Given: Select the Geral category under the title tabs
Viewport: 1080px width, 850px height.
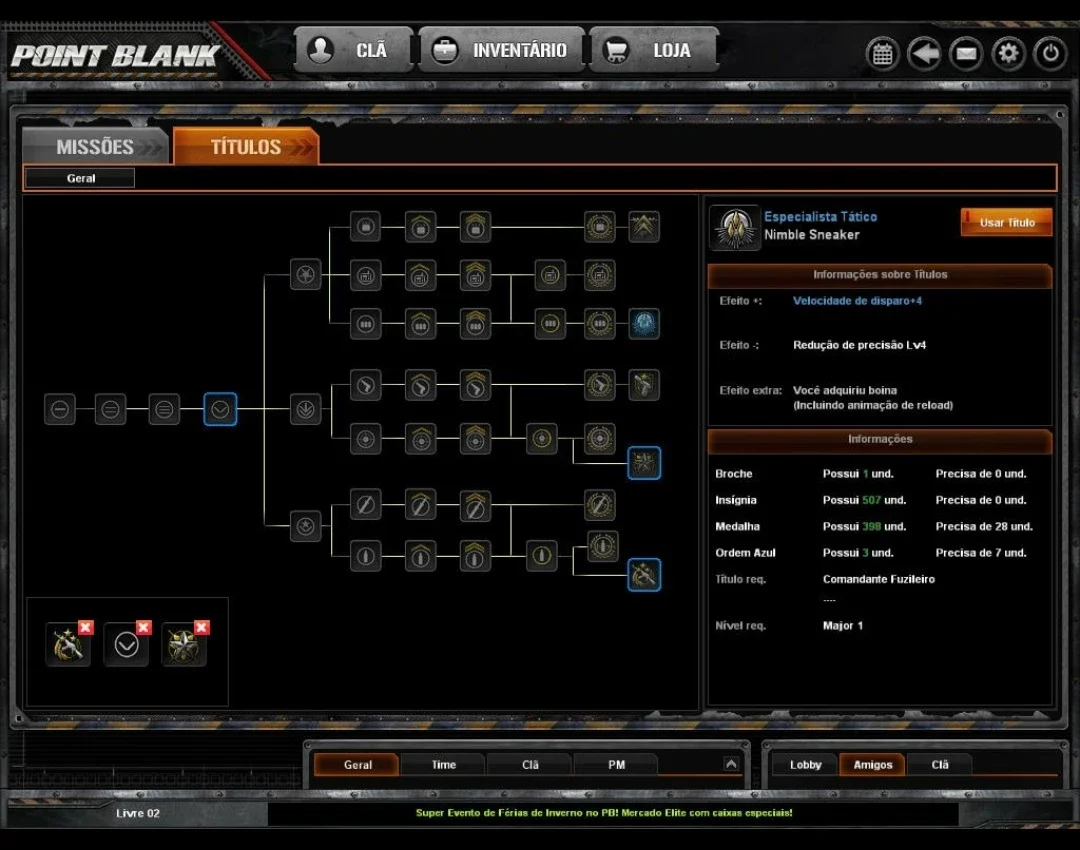Looking at the screenshot, I should click(x=81, y=178).
